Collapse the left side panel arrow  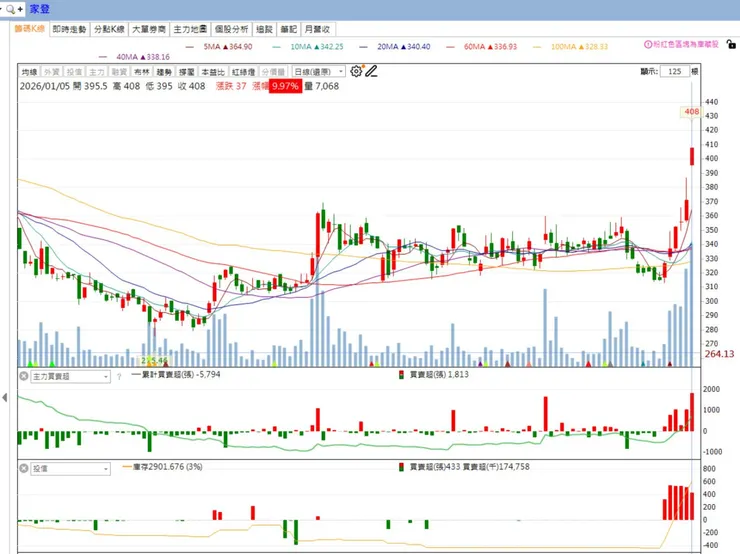5,398
